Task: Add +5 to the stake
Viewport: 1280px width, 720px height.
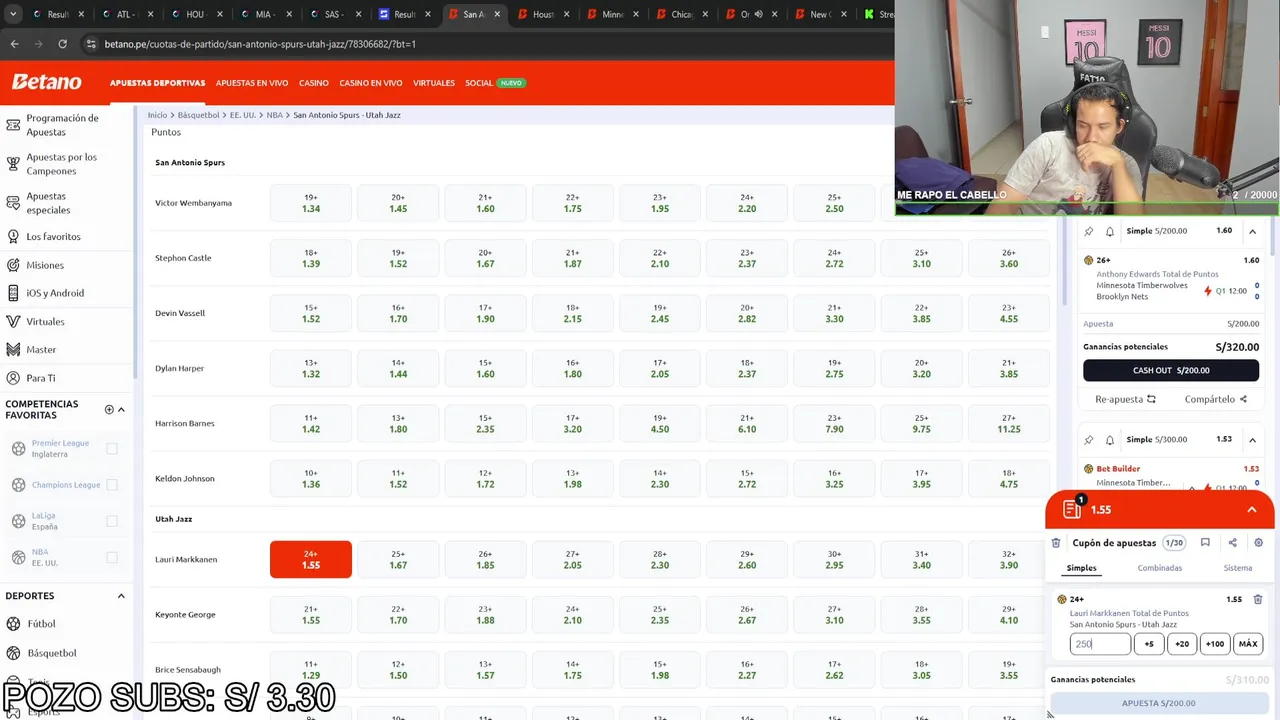Action: coord(1149,644)
